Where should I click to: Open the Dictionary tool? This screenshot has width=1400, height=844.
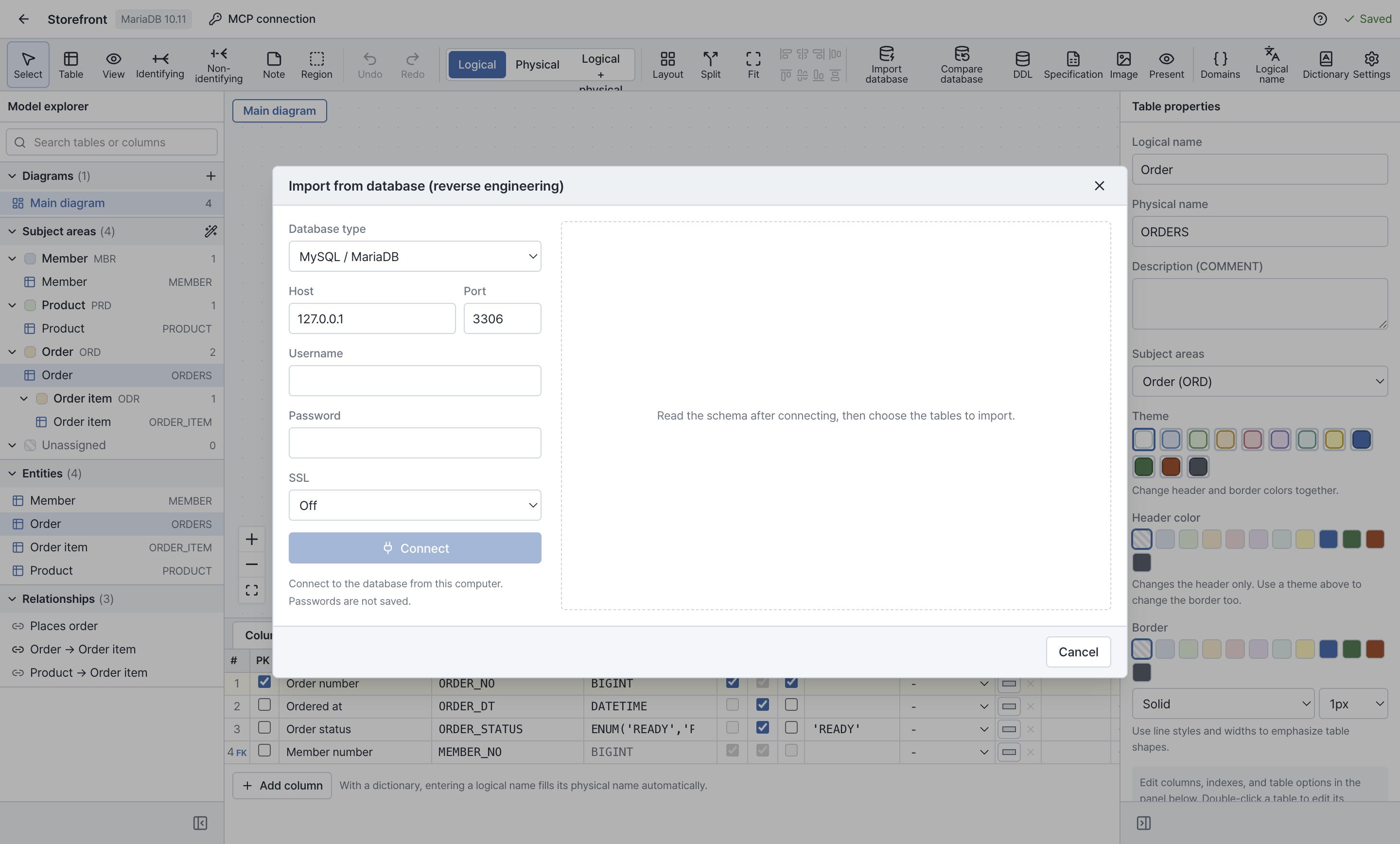click(x=1325, y=65)
